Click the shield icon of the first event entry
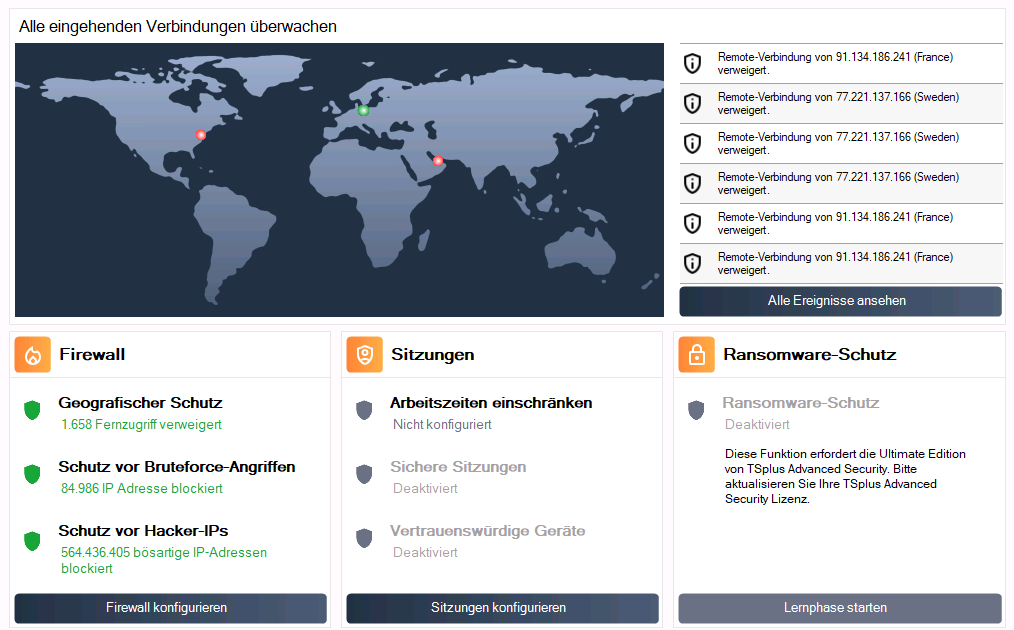1014x630 pixels. (x=692, y=64)
